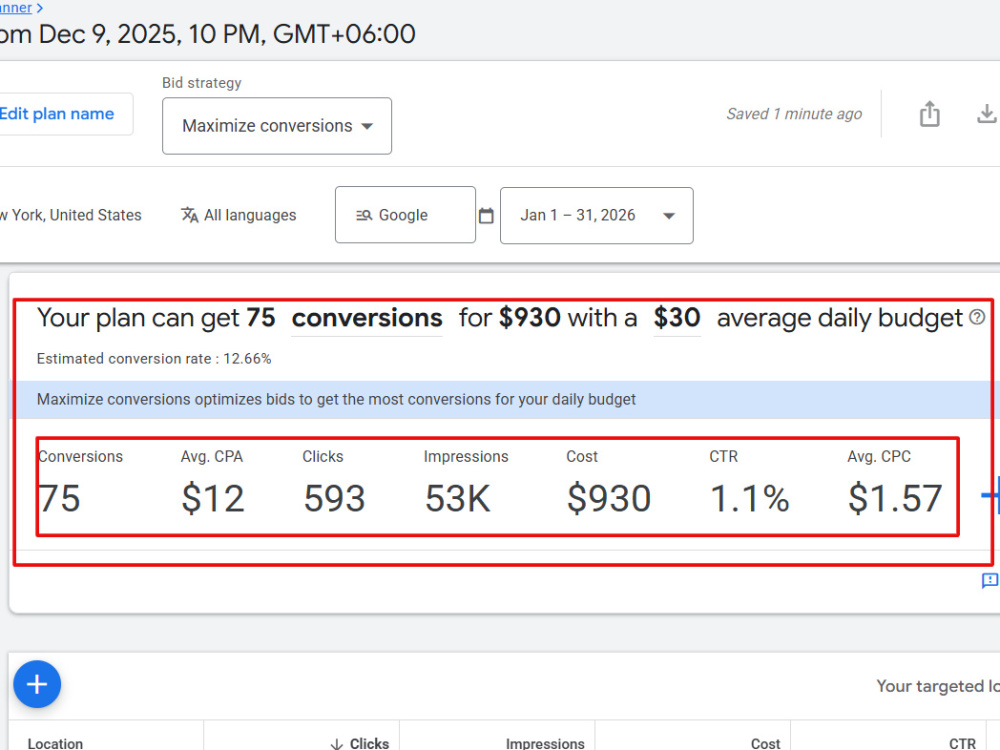1000x750 pixels.
Task: Click the Cost table column header
Action: coord(765,743)
